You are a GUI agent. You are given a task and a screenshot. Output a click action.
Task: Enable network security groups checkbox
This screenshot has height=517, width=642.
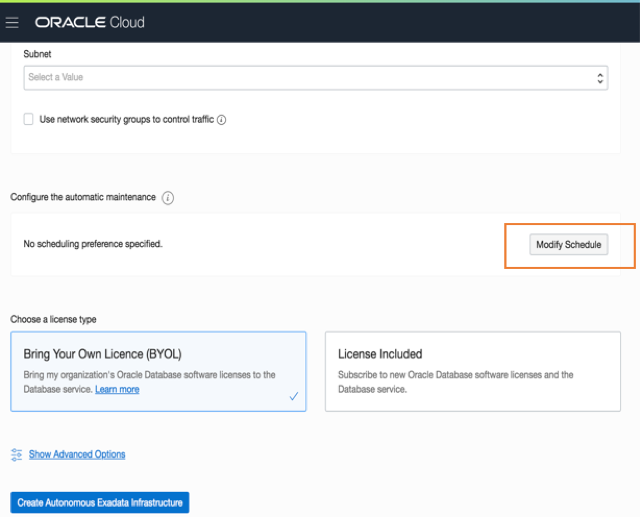[29, 119]
